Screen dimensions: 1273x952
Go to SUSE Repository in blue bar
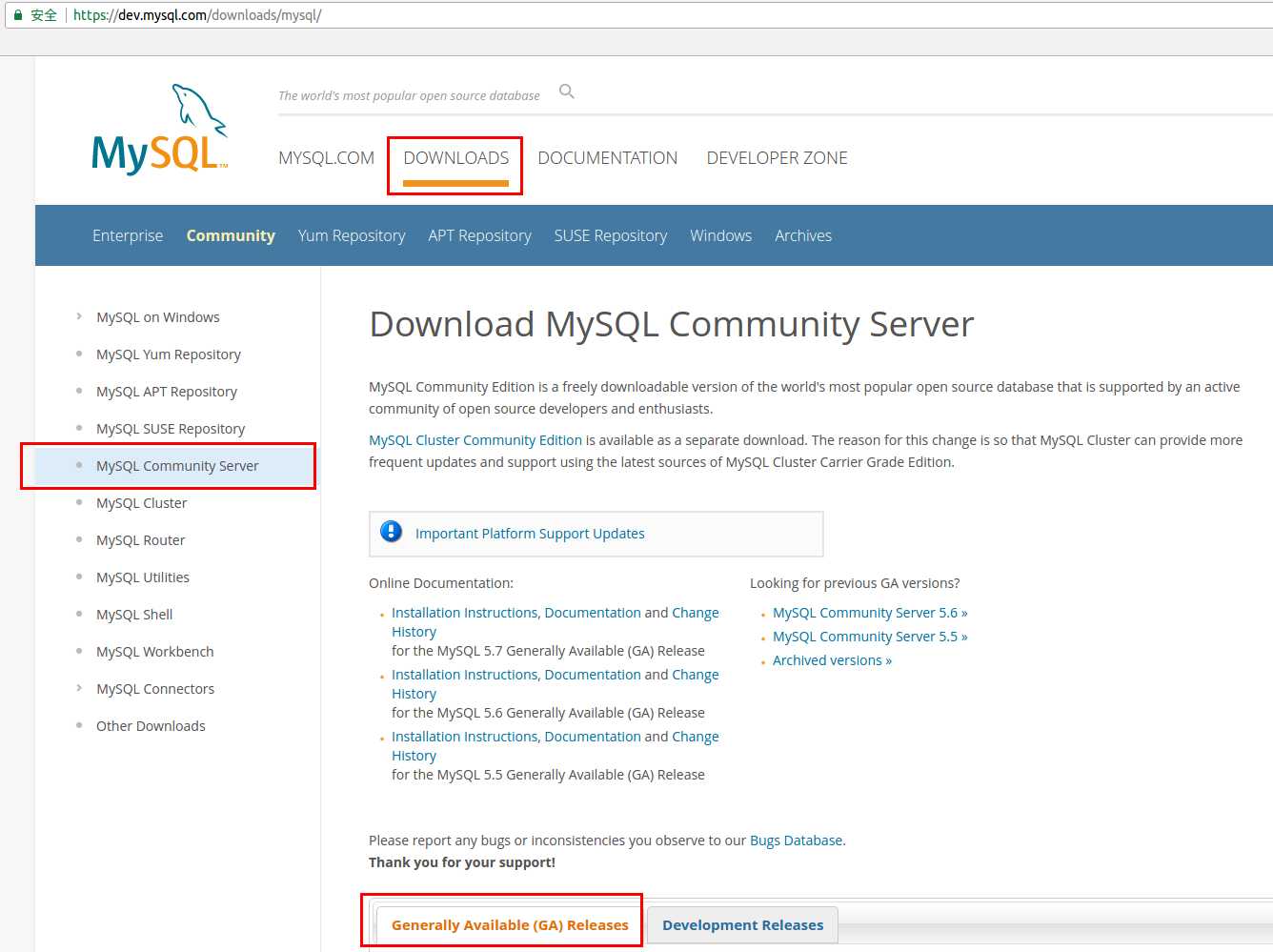coord(611,235)
